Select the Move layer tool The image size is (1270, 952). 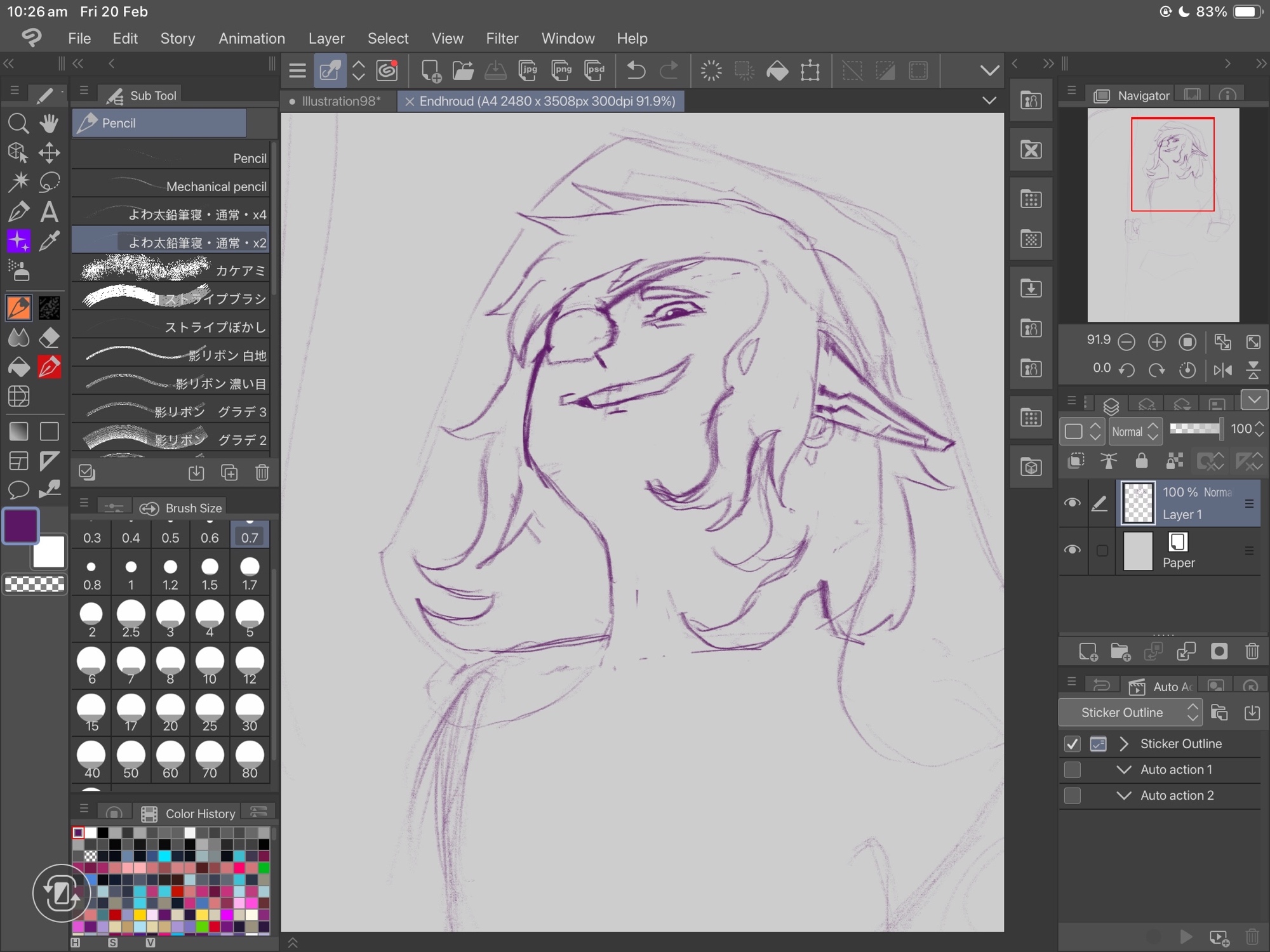click(50, 153)
